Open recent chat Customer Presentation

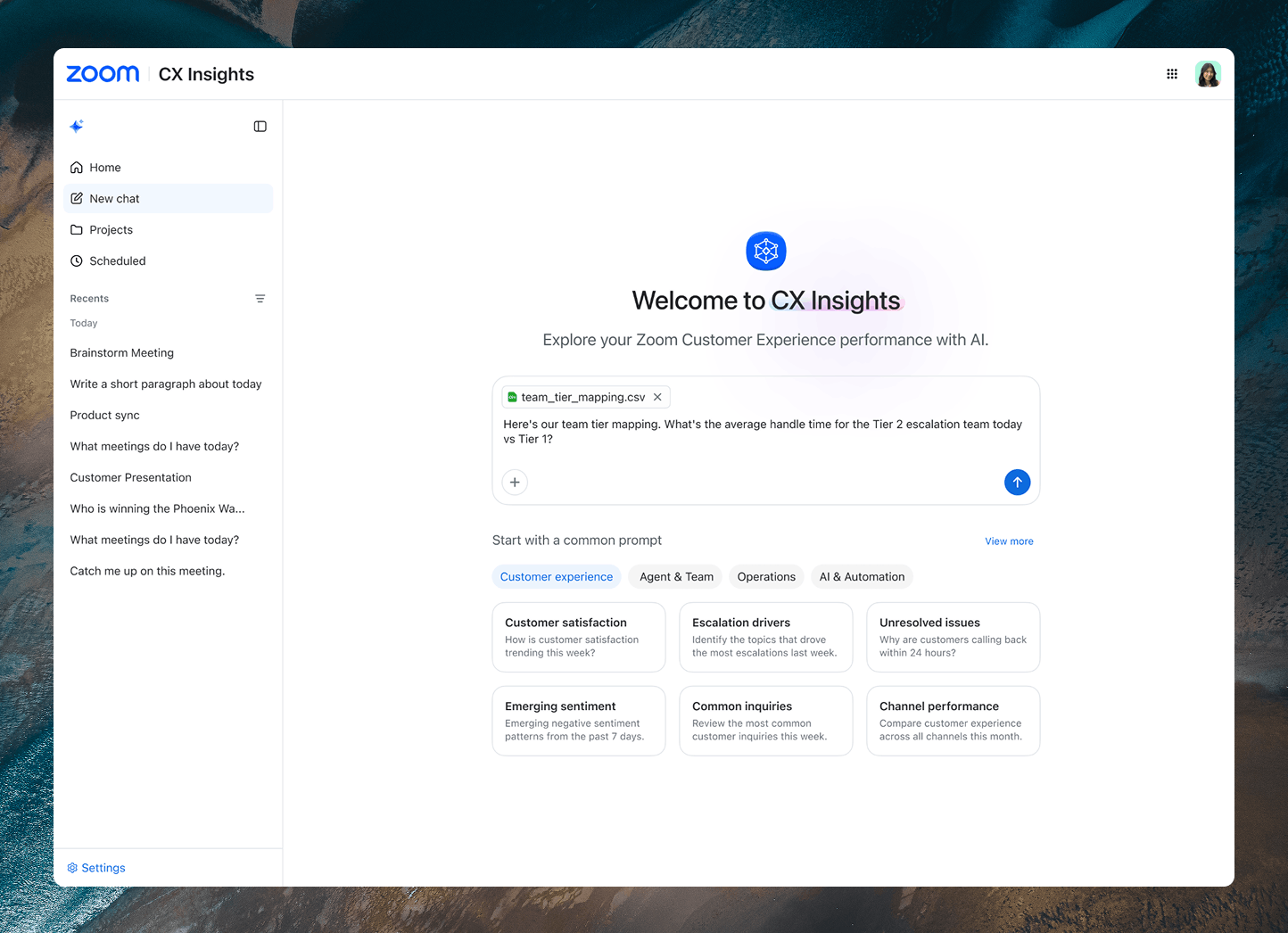click(131, 478)
